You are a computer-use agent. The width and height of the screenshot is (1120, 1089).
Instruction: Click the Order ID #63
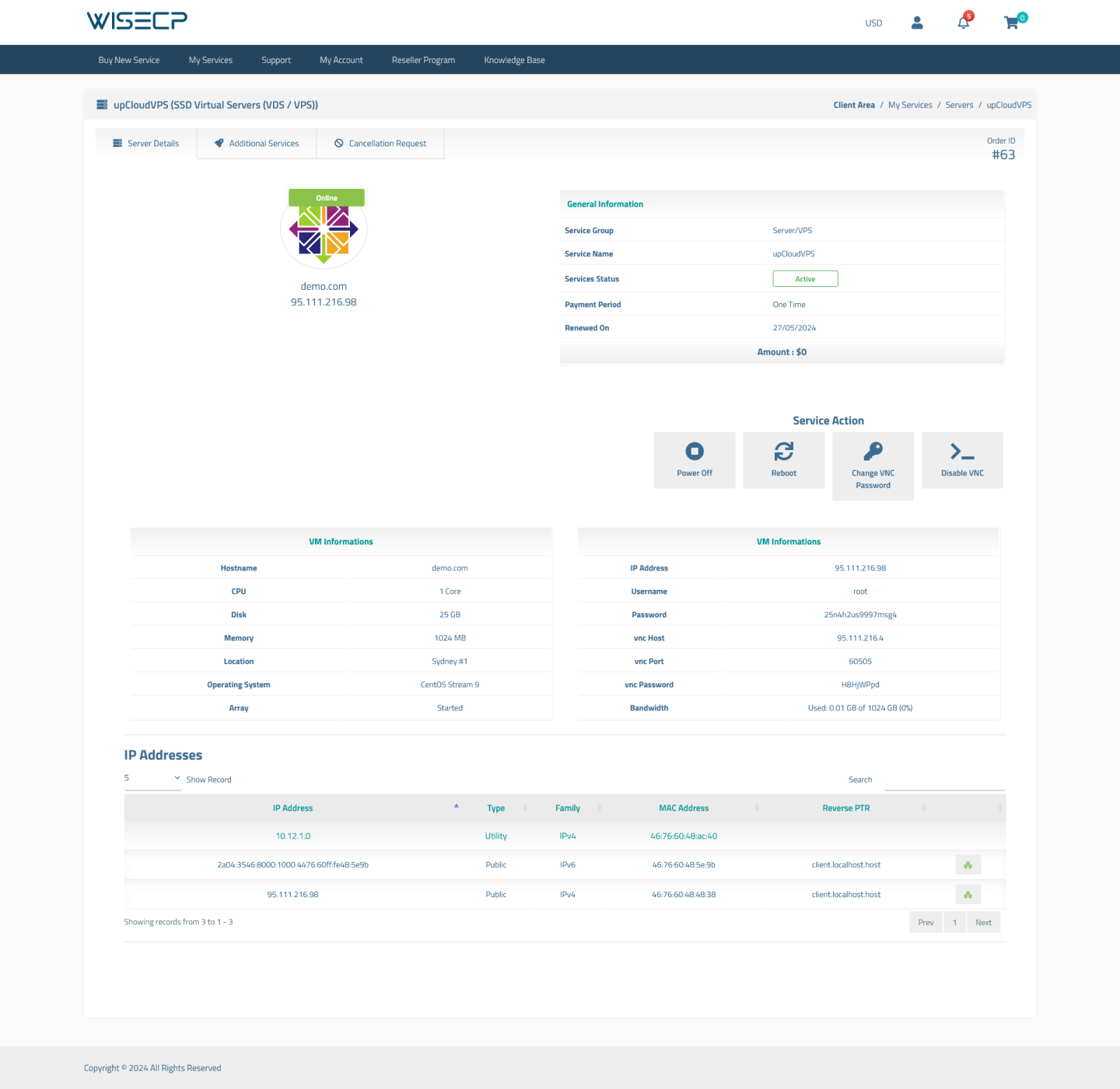pyautogui.click(x=1003, y=155)
